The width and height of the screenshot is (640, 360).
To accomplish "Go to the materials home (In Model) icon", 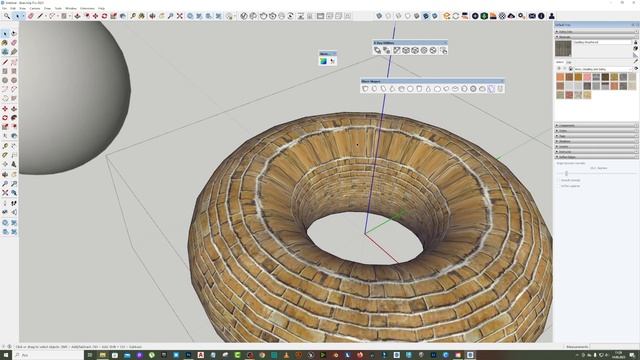I will click(x=571, y=69).
